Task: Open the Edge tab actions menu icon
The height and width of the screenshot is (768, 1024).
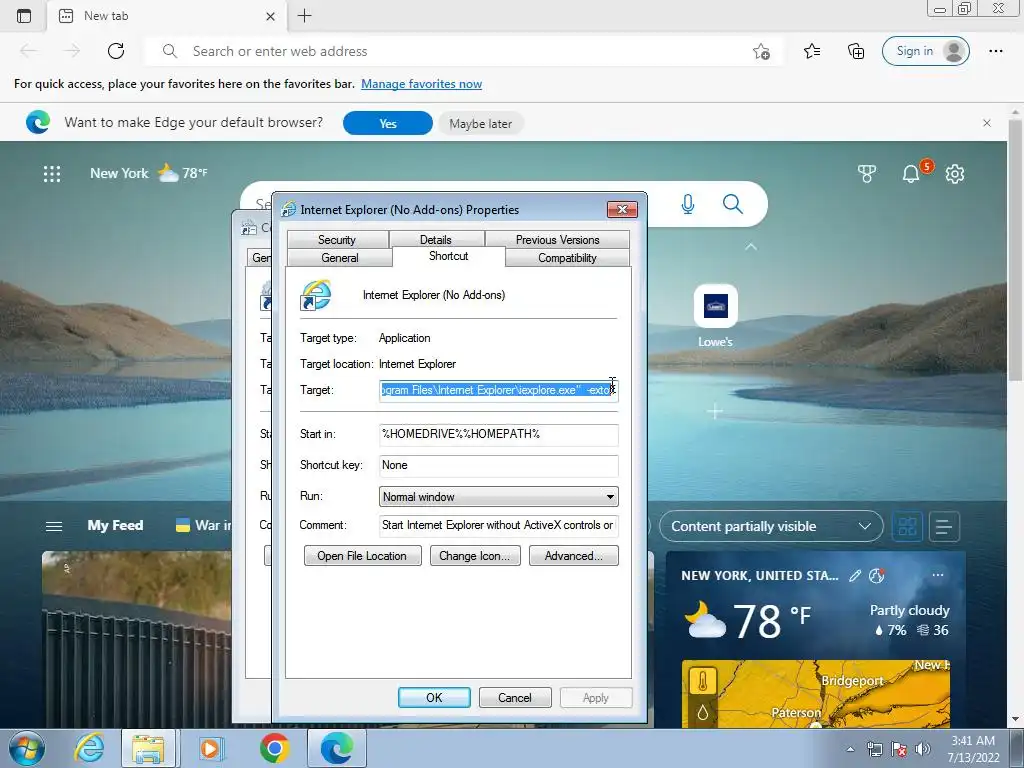Action: [24, 16]
